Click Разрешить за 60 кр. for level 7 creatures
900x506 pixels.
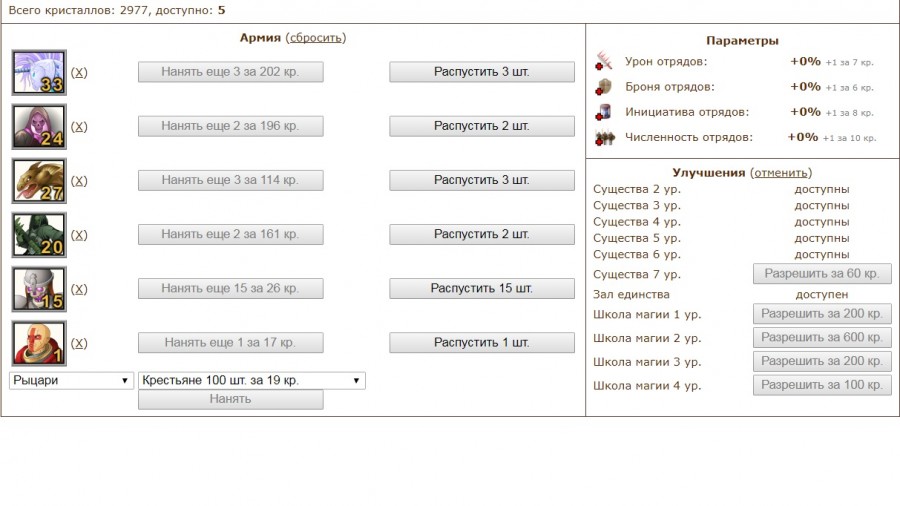coord(822,274)
